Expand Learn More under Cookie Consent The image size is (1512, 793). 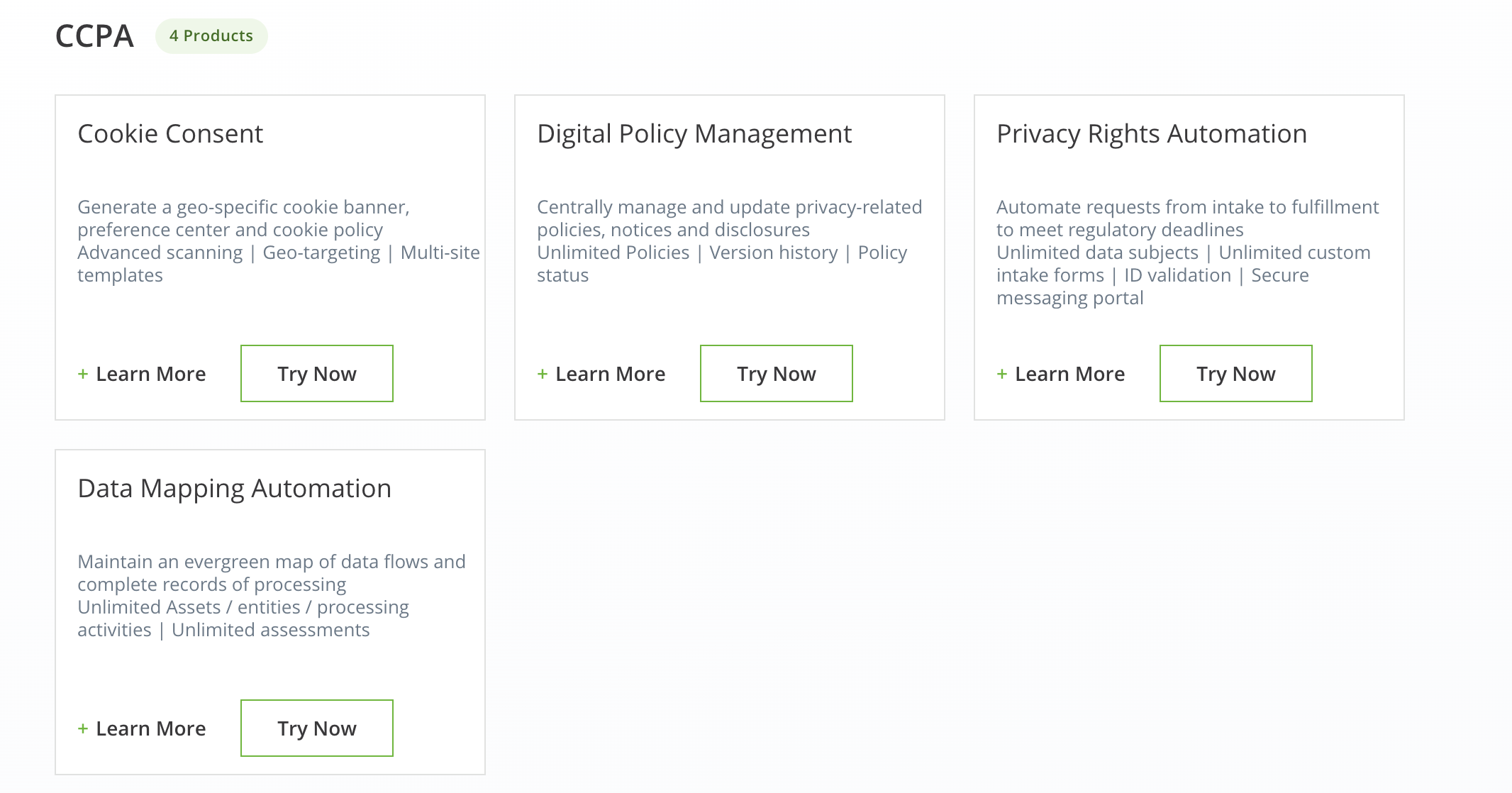tap(150, 374)
